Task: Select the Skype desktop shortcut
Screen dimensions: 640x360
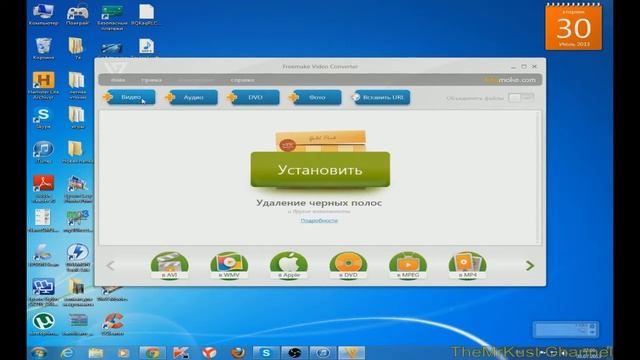Action: (x=43, y=118)
